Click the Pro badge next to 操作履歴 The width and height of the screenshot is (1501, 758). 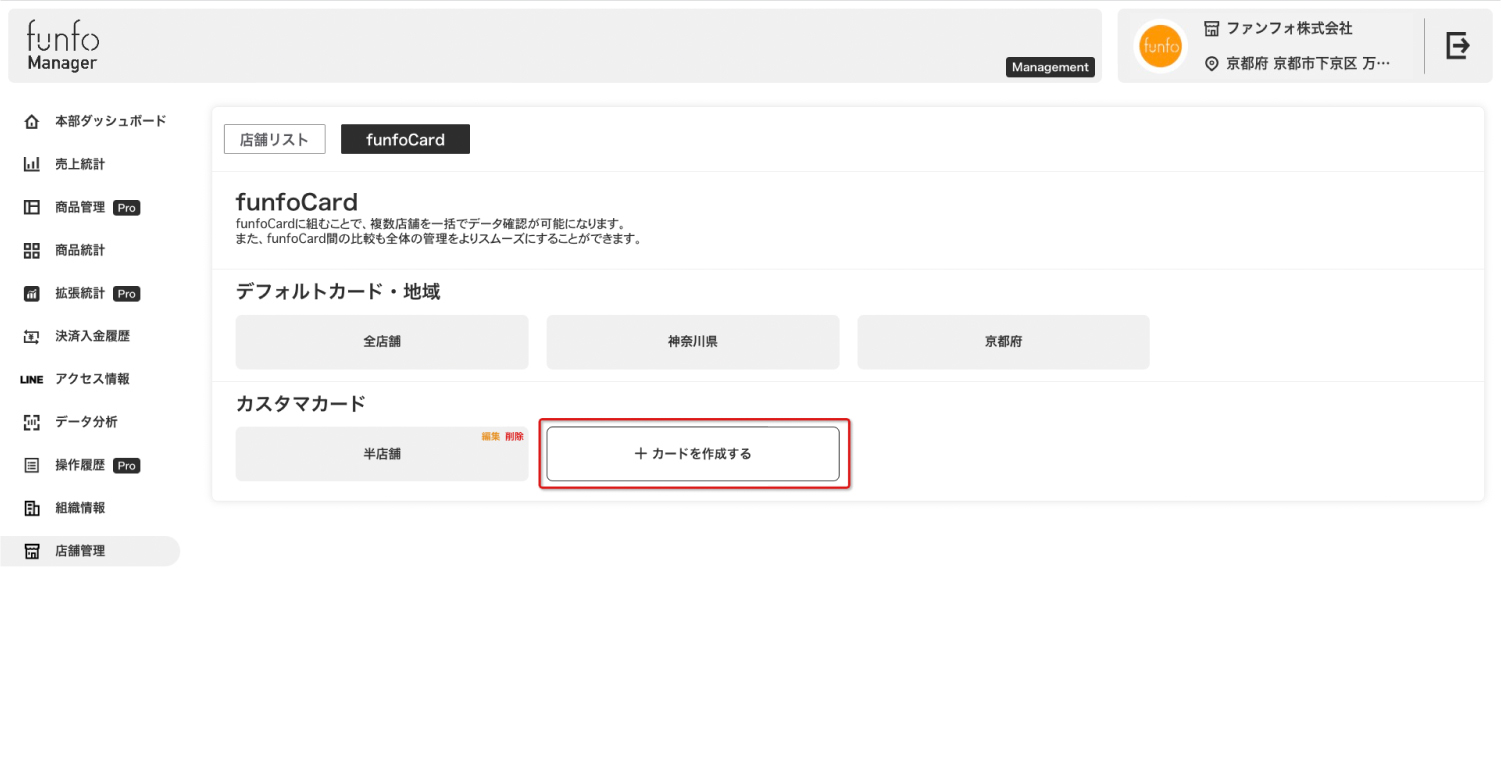pyautogui.click(x=126, y=466)
